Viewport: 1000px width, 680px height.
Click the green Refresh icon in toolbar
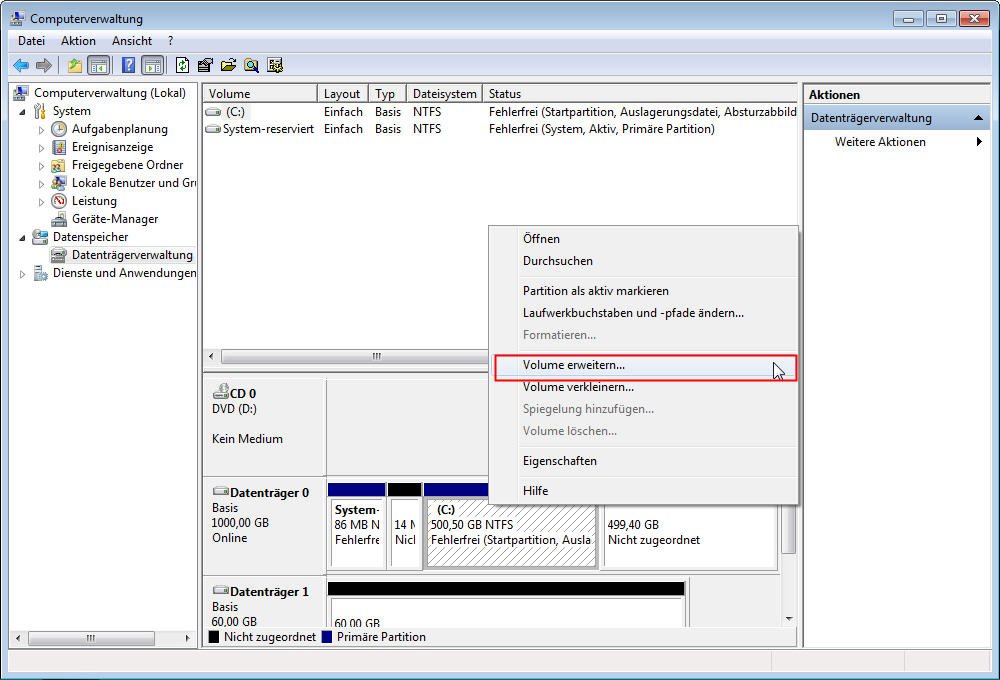182,65
